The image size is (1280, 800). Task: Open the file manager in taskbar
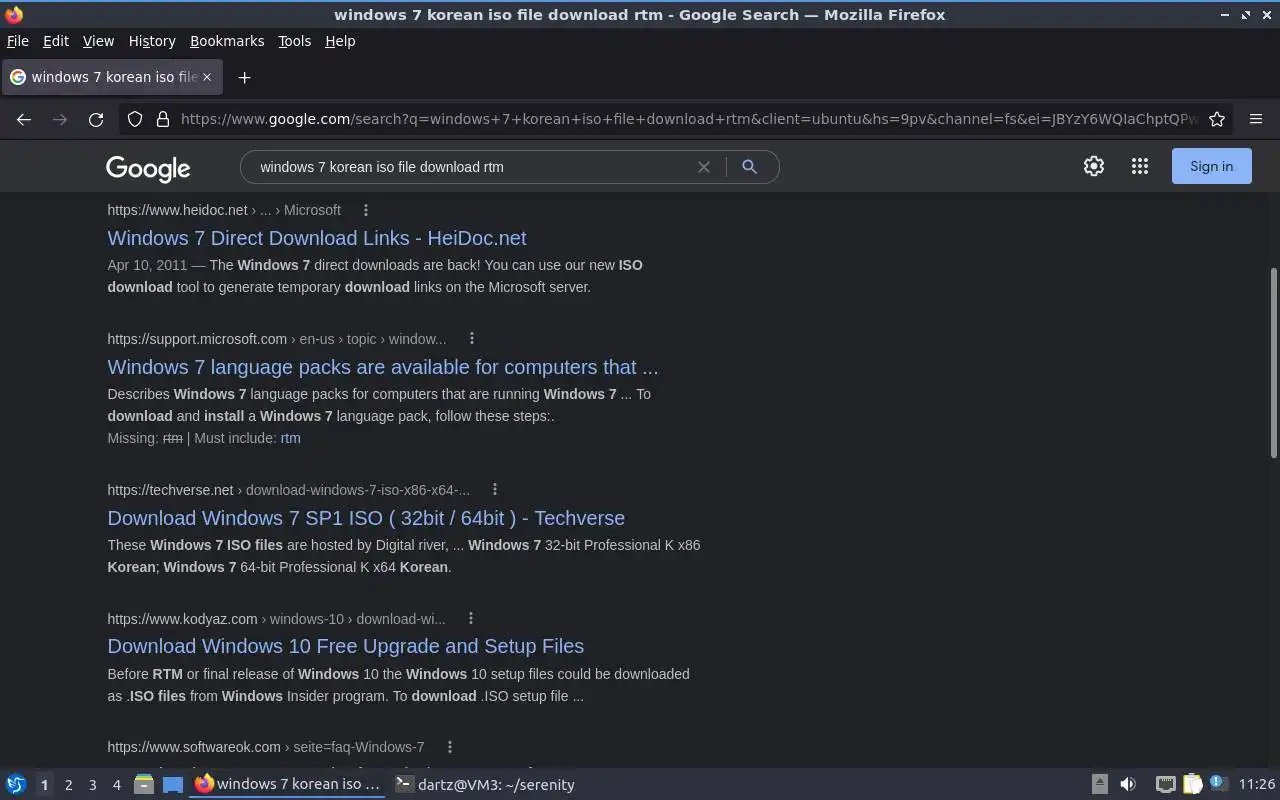(143, 784)
